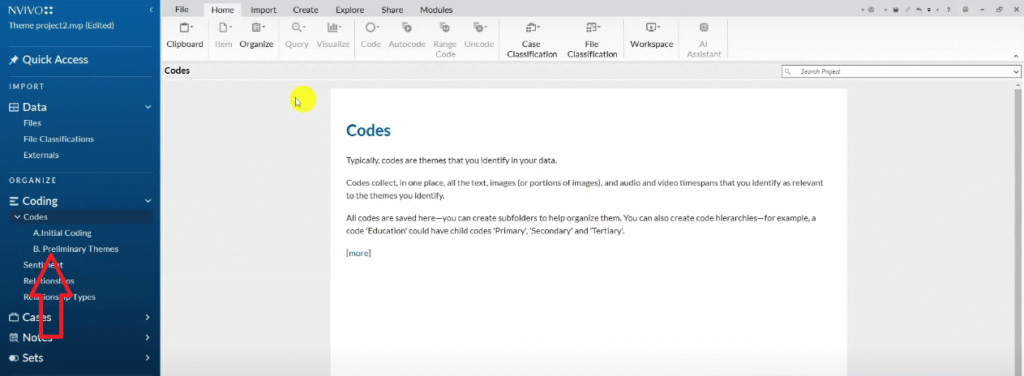Open the Search Project dropdown arrow

(x=1016, y=71)
